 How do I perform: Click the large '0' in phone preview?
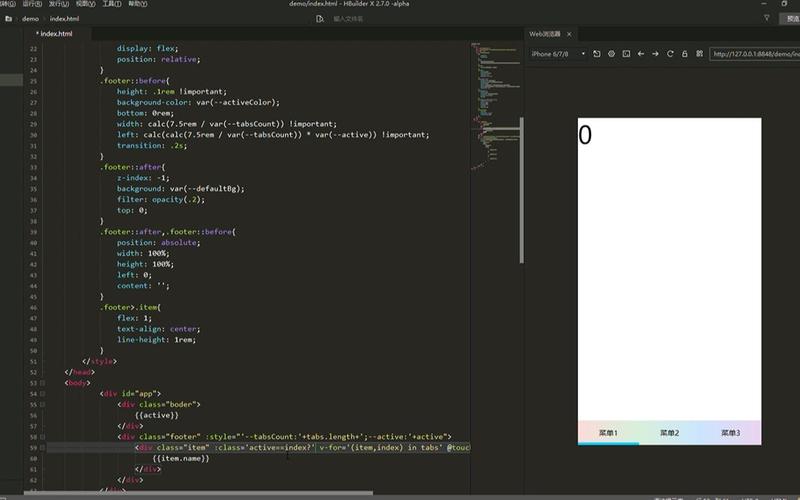585,135
